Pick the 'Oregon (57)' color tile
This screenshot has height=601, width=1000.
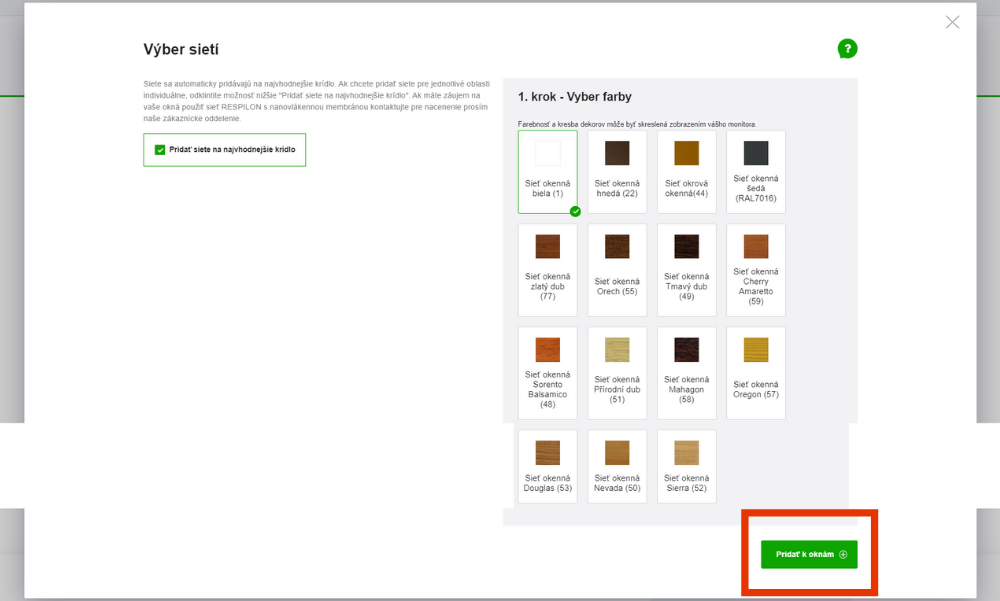[x=756, y=372]
